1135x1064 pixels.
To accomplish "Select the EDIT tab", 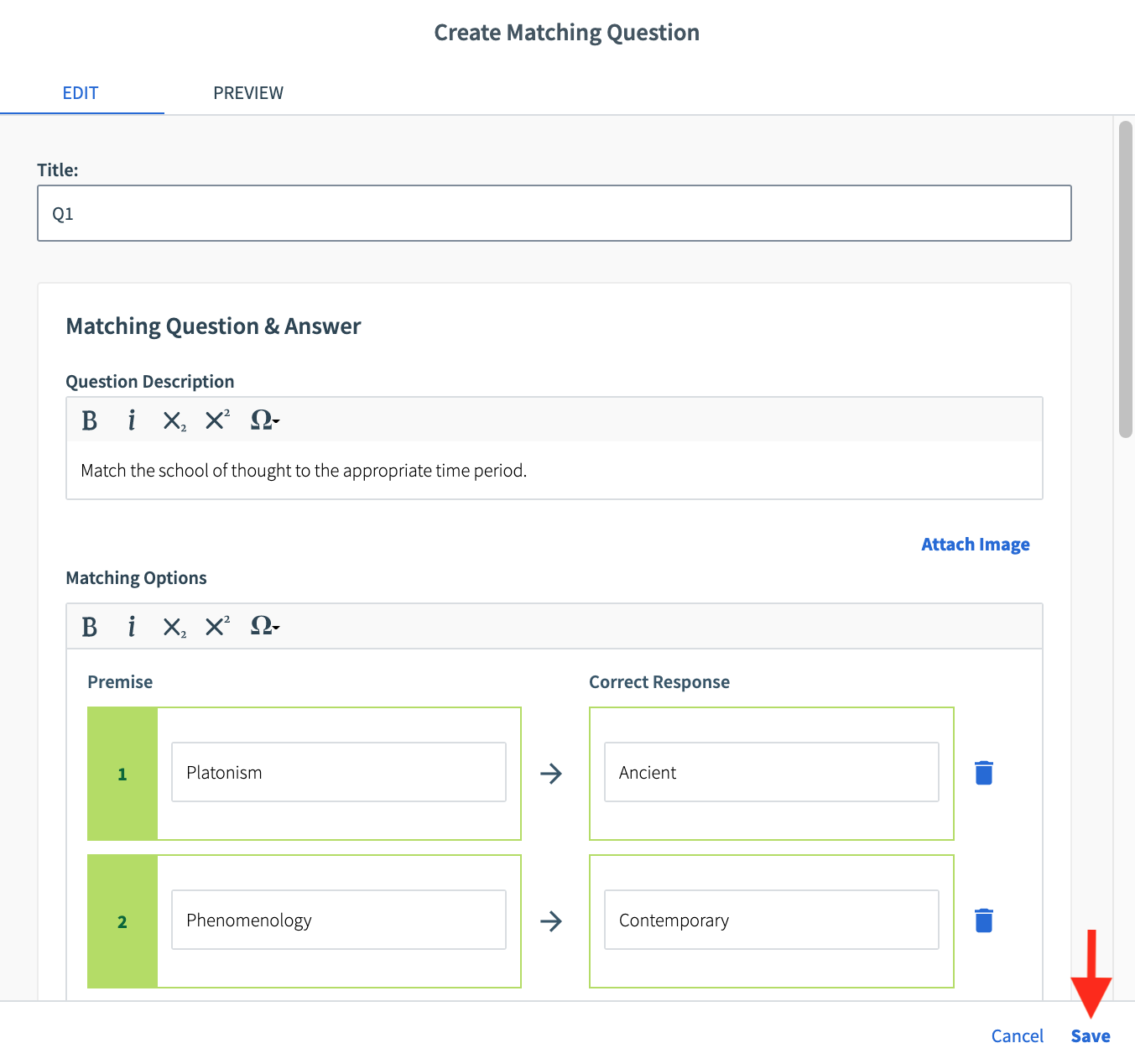I will 81,93.
